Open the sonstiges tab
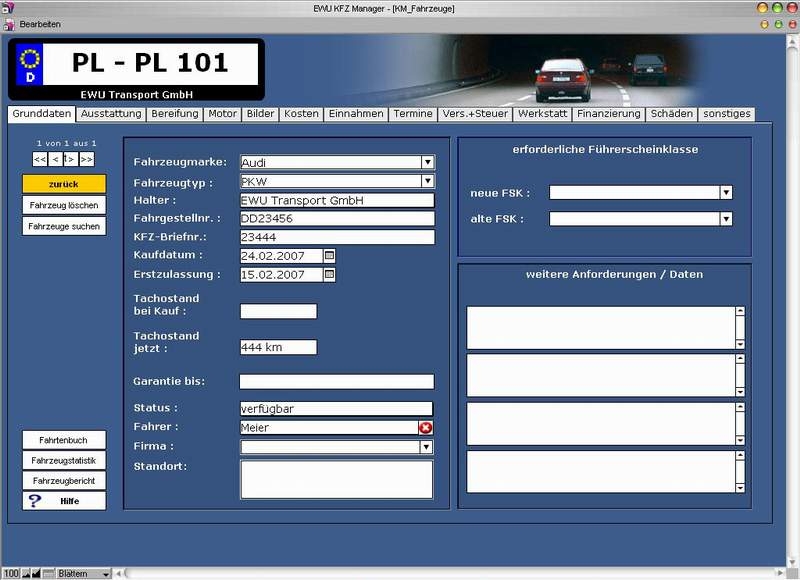This screenshot has height=580, width=800. pyautogui.click(x=727, y=114)
